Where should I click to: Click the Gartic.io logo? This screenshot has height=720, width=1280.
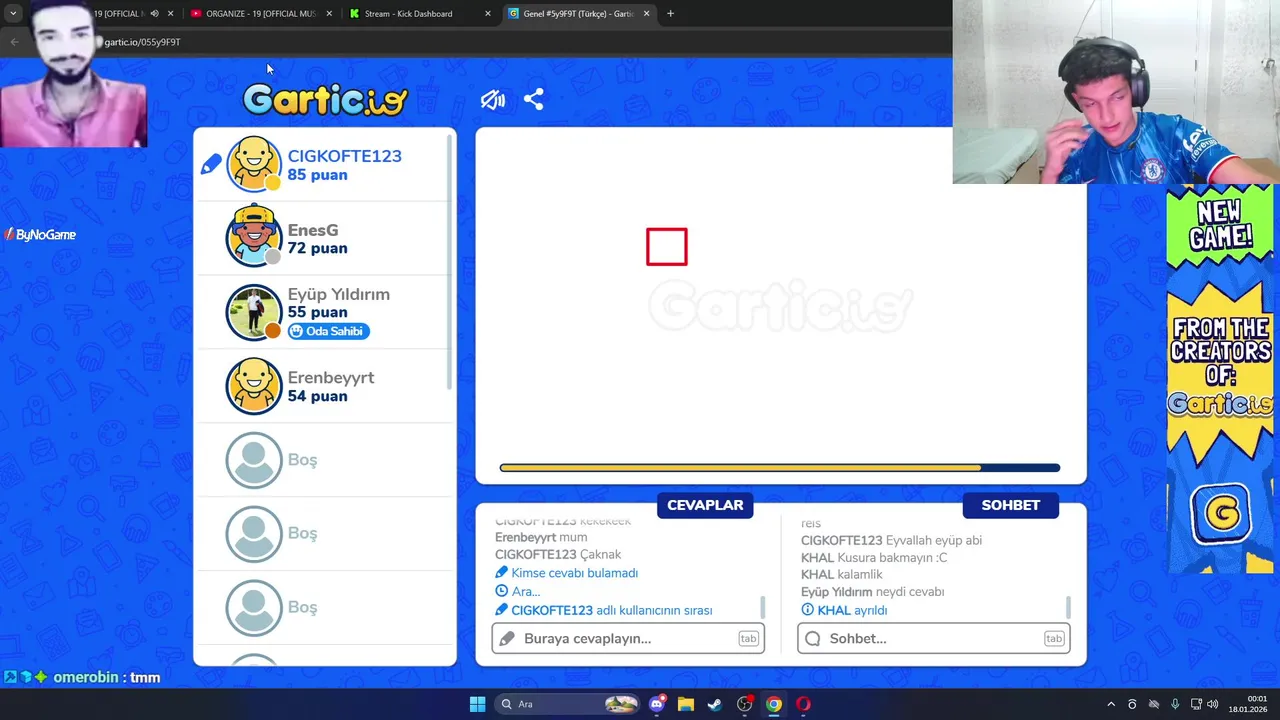click(325, 99)
